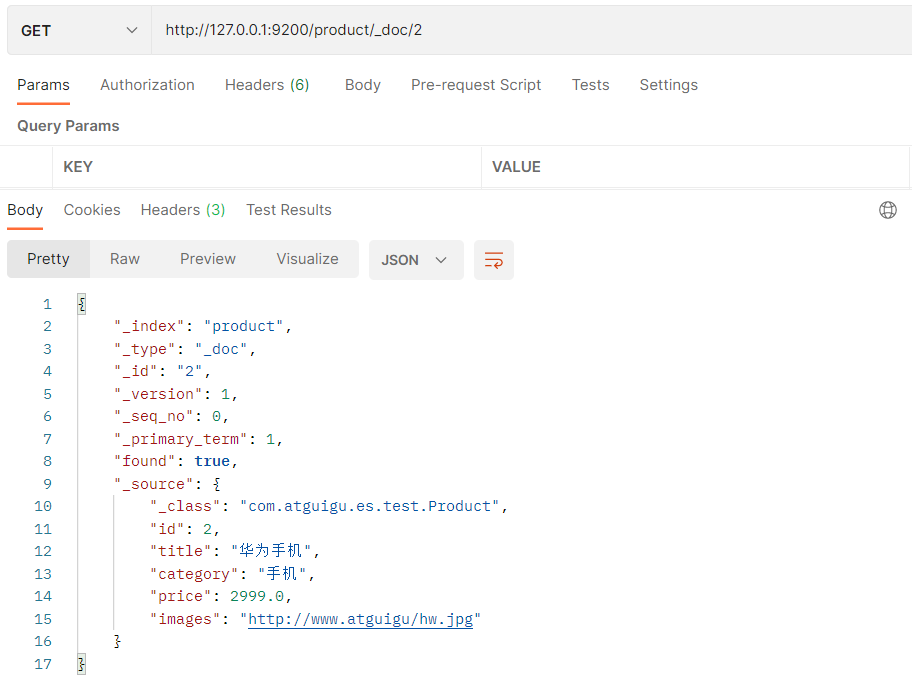The width and height of the screenshot is (912, 679).
Task: Open the GET method dropdown
Action: click(x=79, y=30)
